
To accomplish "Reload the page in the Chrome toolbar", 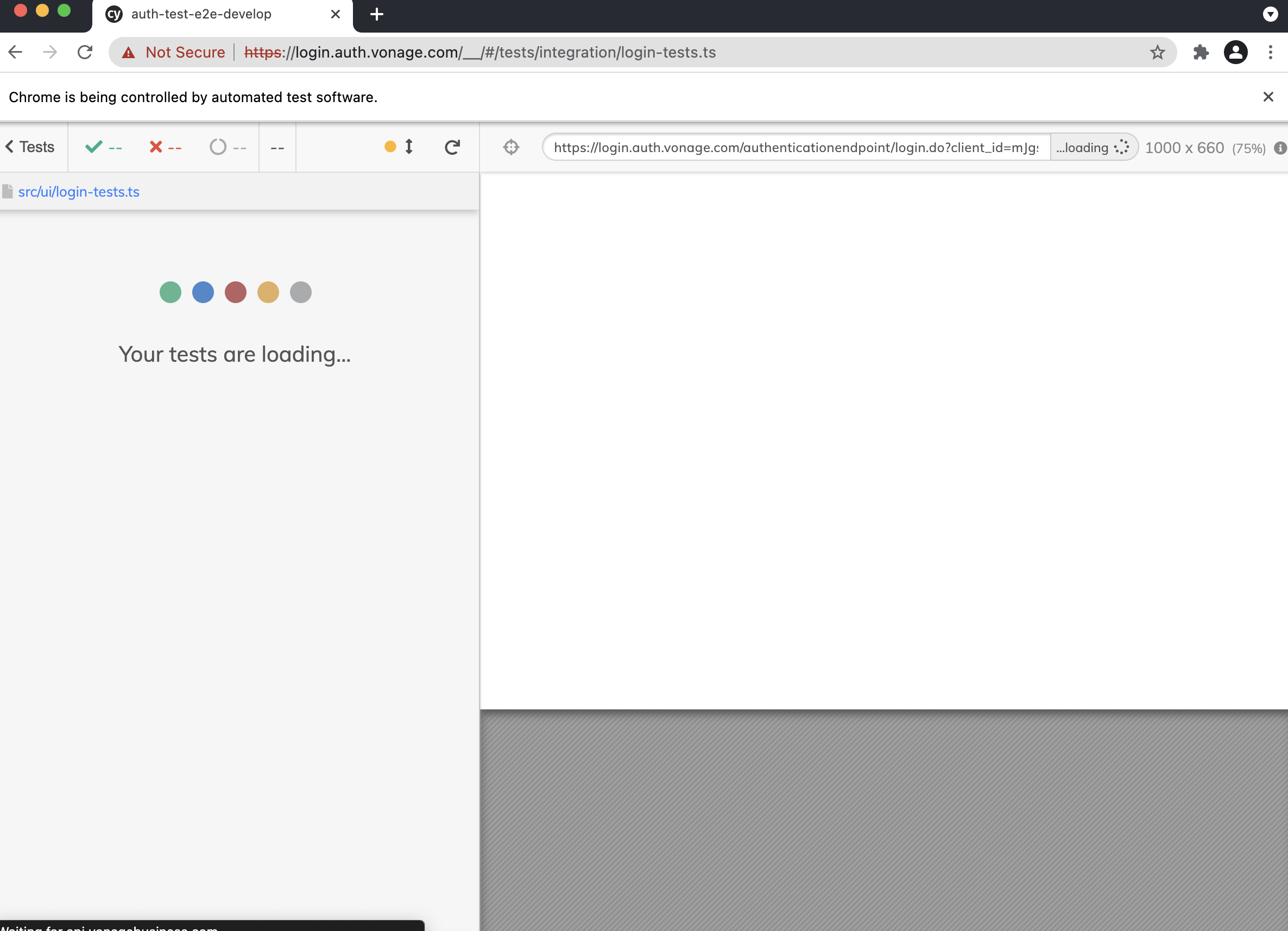I will click(x=85, y=52).
